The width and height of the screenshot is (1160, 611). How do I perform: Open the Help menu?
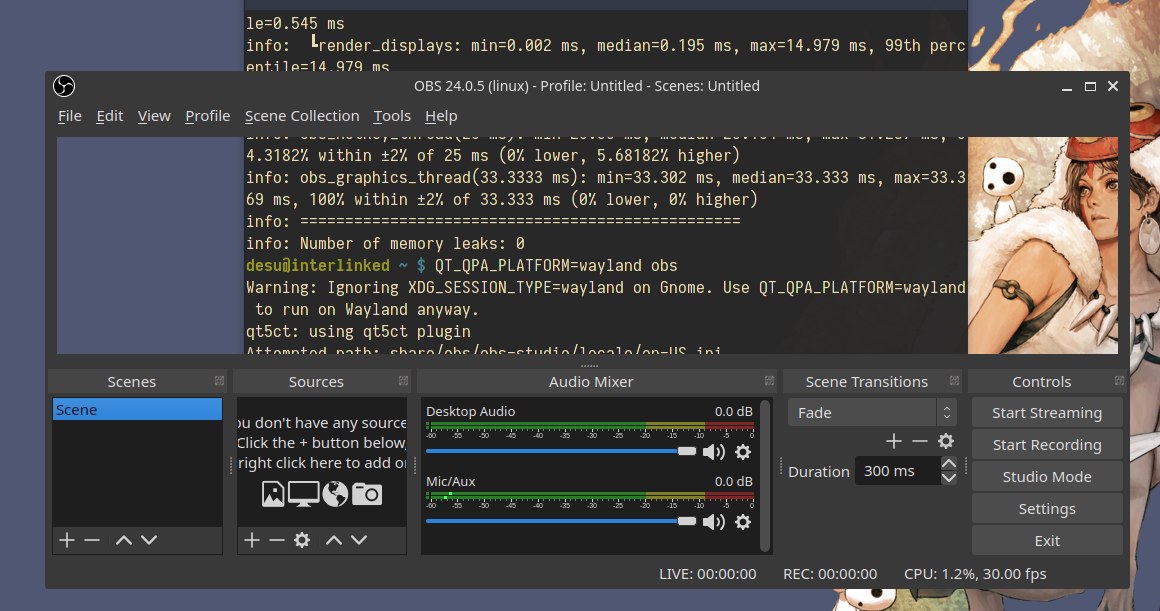pos(441,116)
